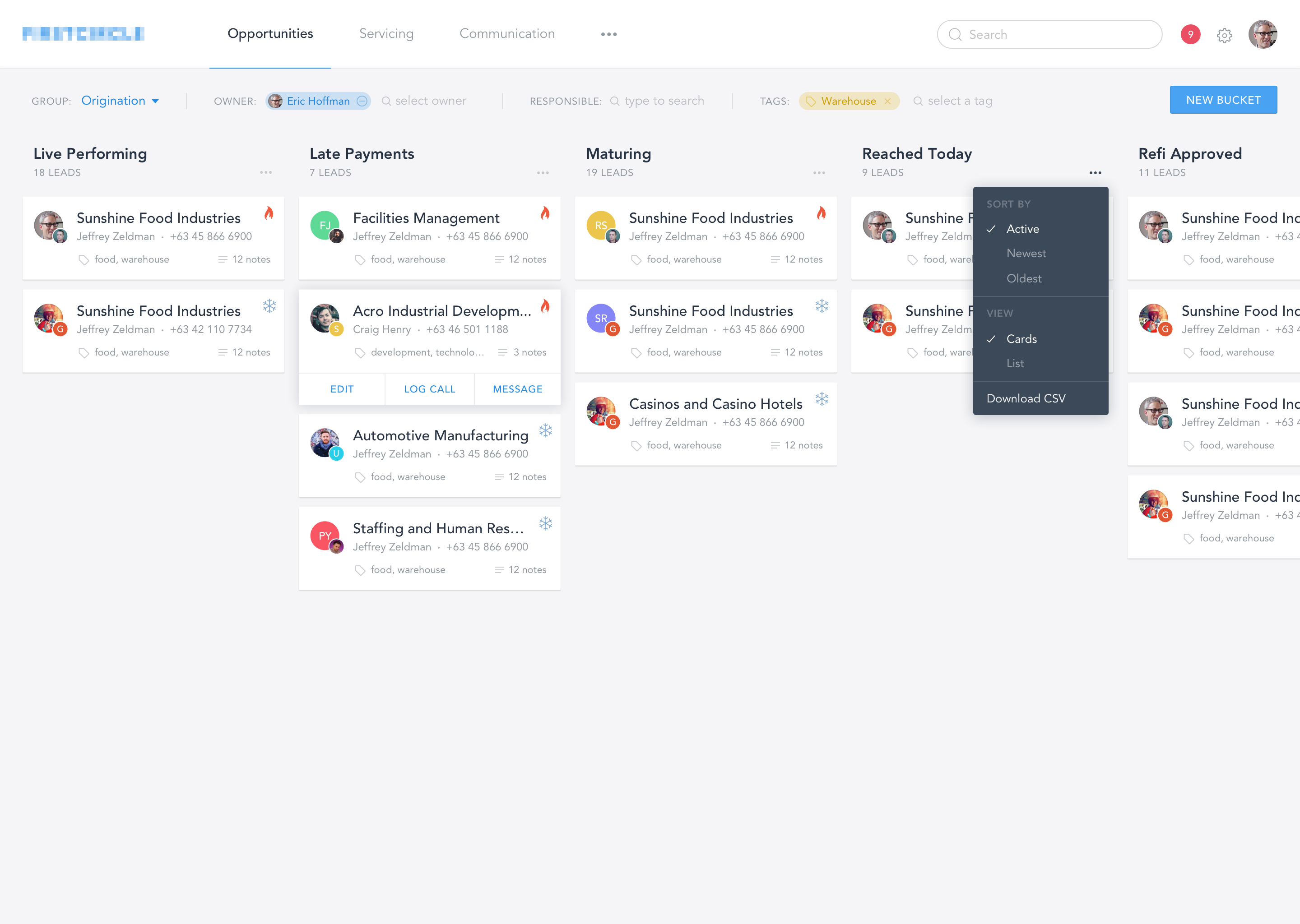The width and height of the screenshot is (1300, 924).
Task: Switch to the Servicing tab
Action: coord(386,33)
